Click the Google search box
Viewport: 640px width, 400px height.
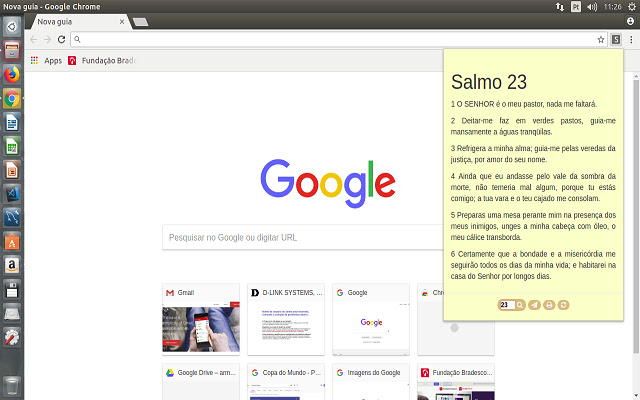(x=303, y=237)
